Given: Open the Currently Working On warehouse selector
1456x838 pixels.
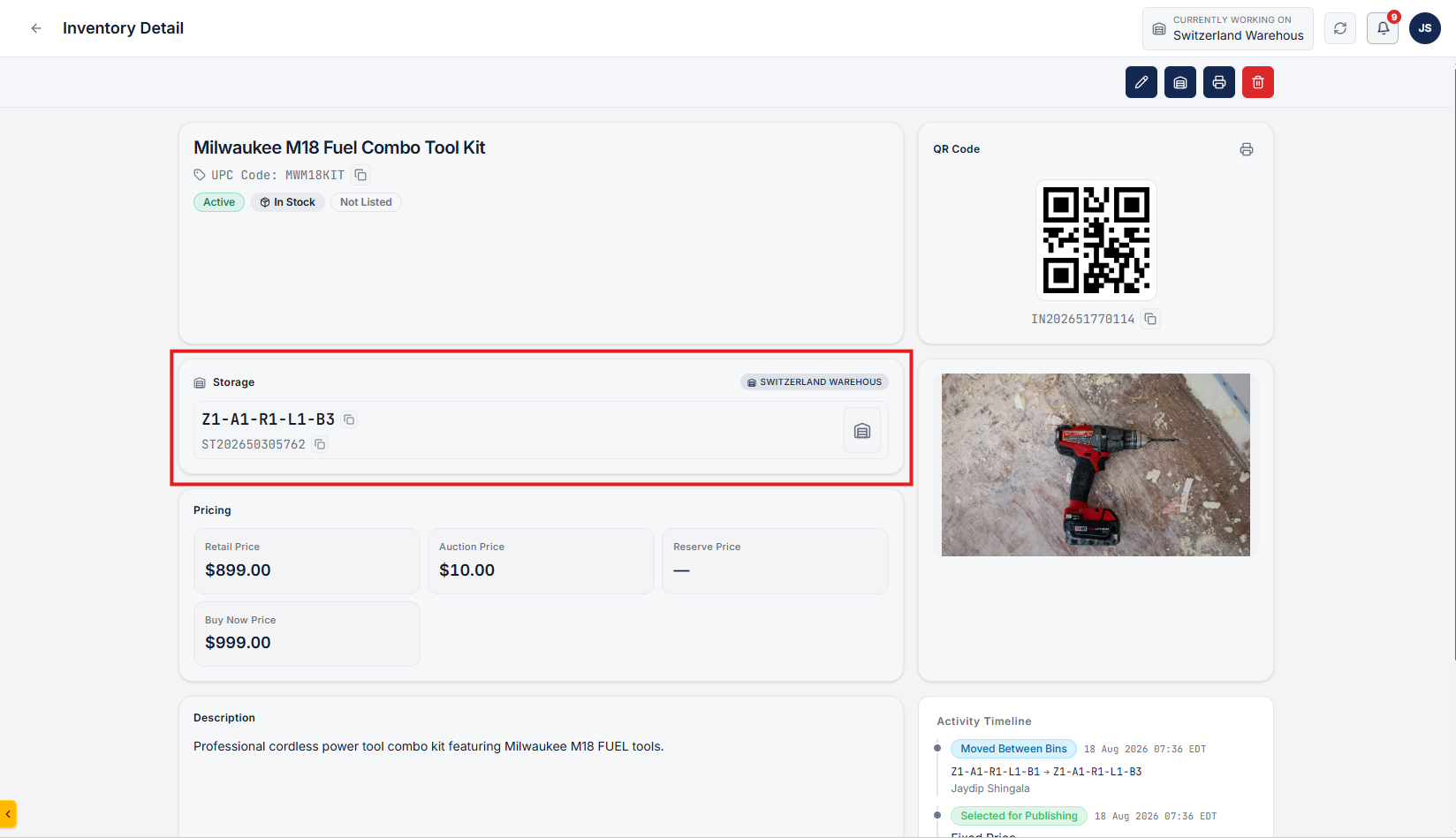Looking at the screenshot, I should 1228,28.
